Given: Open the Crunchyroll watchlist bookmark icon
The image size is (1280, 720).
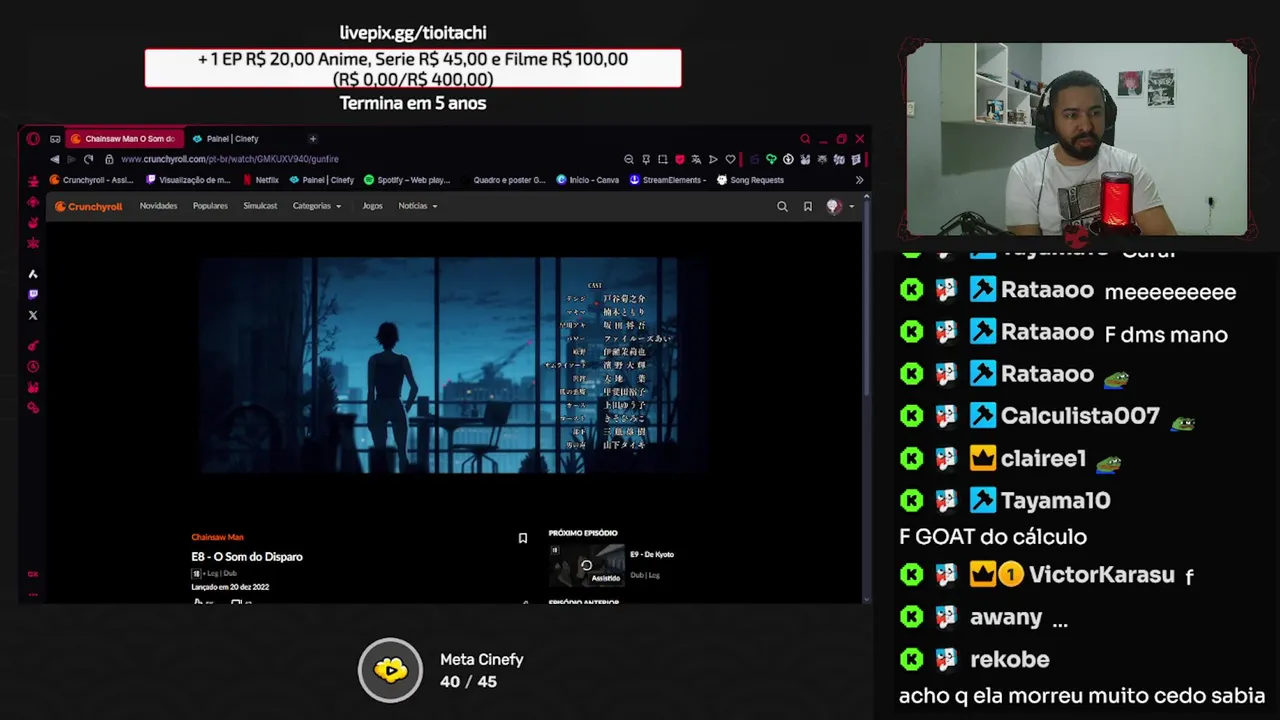Looking at the screenshot, I should [807, 206].
